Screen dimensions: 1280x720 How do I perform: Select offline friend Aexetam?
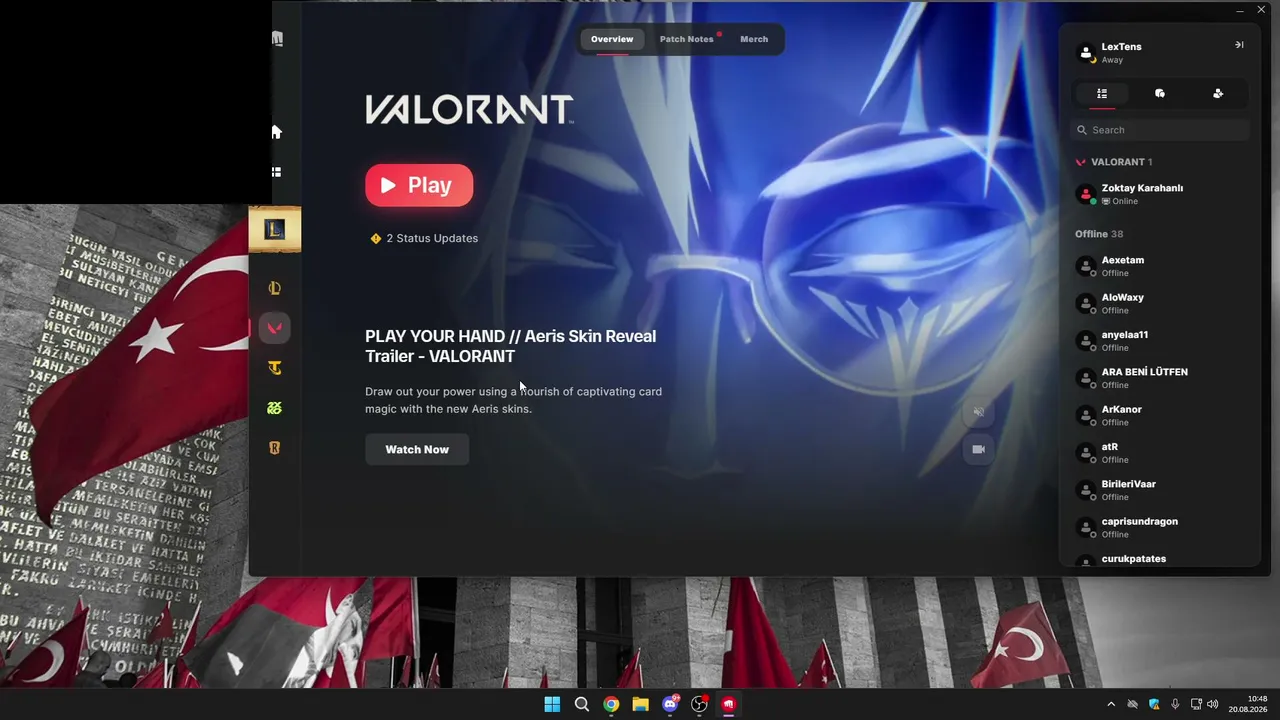(x=1160, y=266)
